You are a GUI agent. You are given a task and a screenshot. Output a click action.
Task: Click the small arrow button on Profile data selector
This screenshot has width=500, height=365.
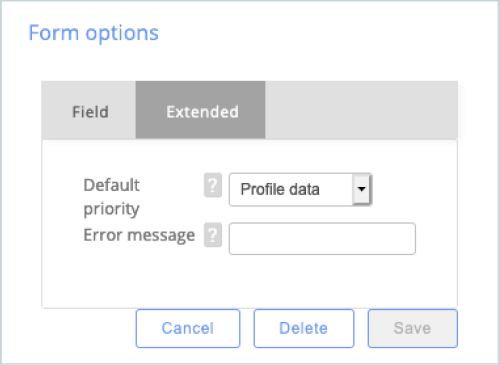[361, 189]
